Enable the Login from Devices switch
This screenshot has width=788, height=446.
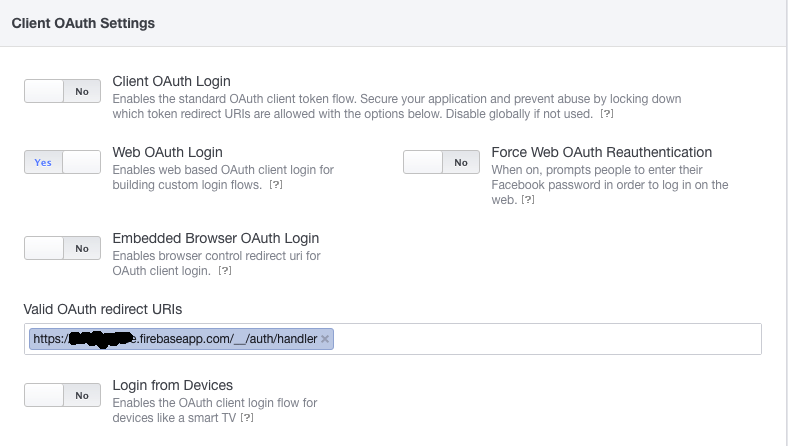pos(62,395)
